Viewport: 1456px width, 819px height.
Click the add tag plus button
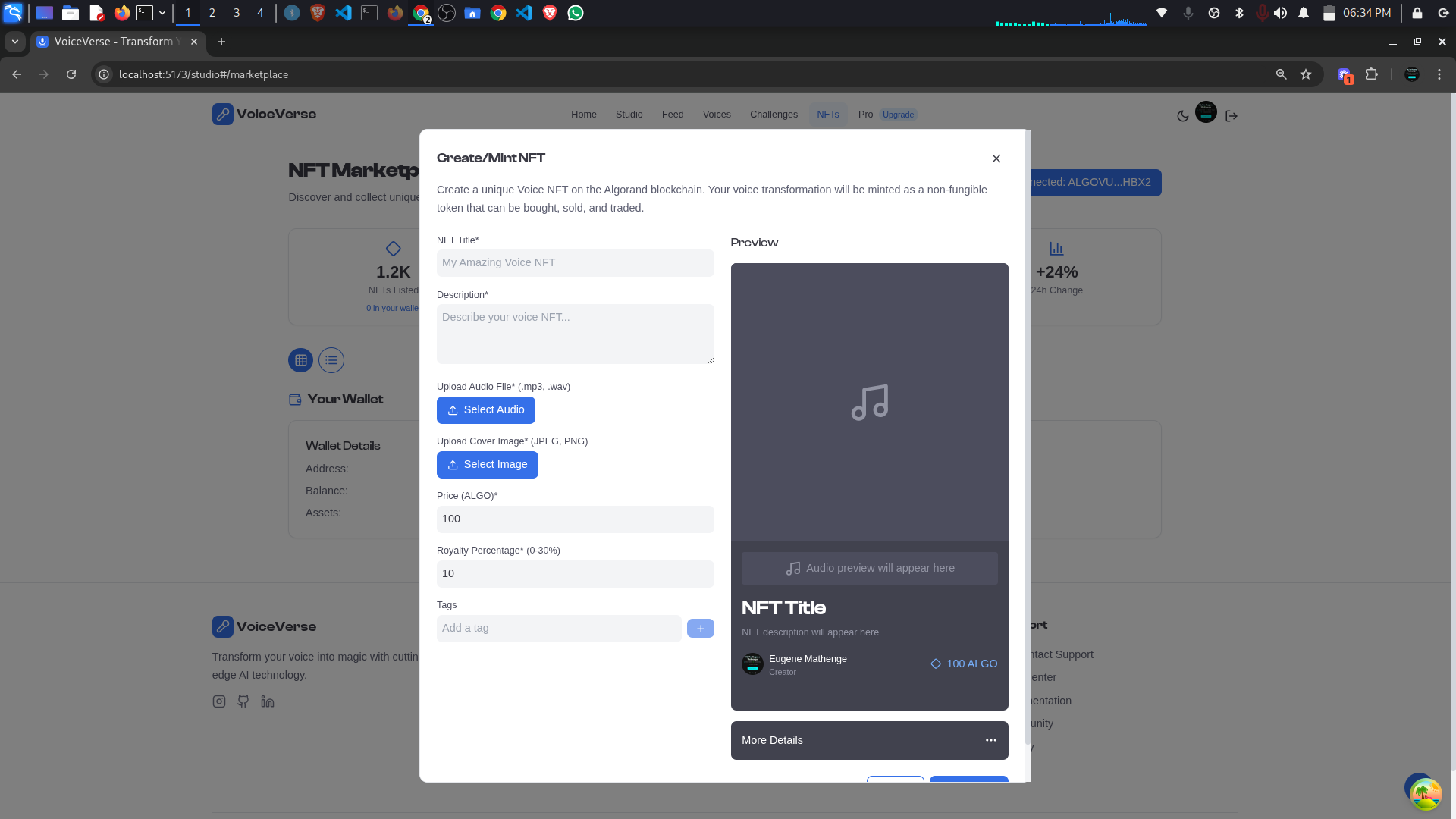coord(700,629)
